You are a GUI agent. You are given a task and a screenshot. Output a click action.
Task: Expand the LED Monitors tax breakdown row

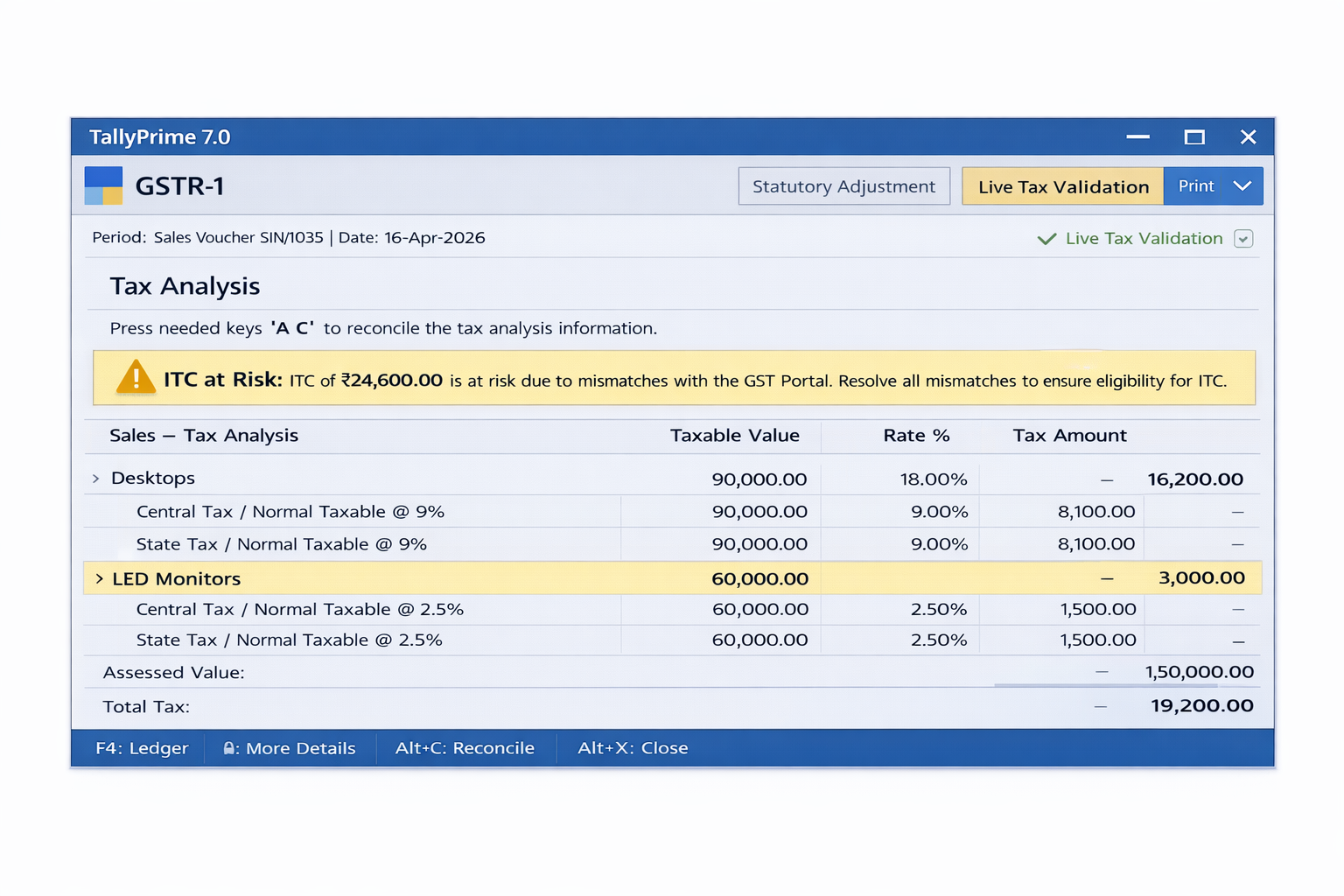point(98,578)
